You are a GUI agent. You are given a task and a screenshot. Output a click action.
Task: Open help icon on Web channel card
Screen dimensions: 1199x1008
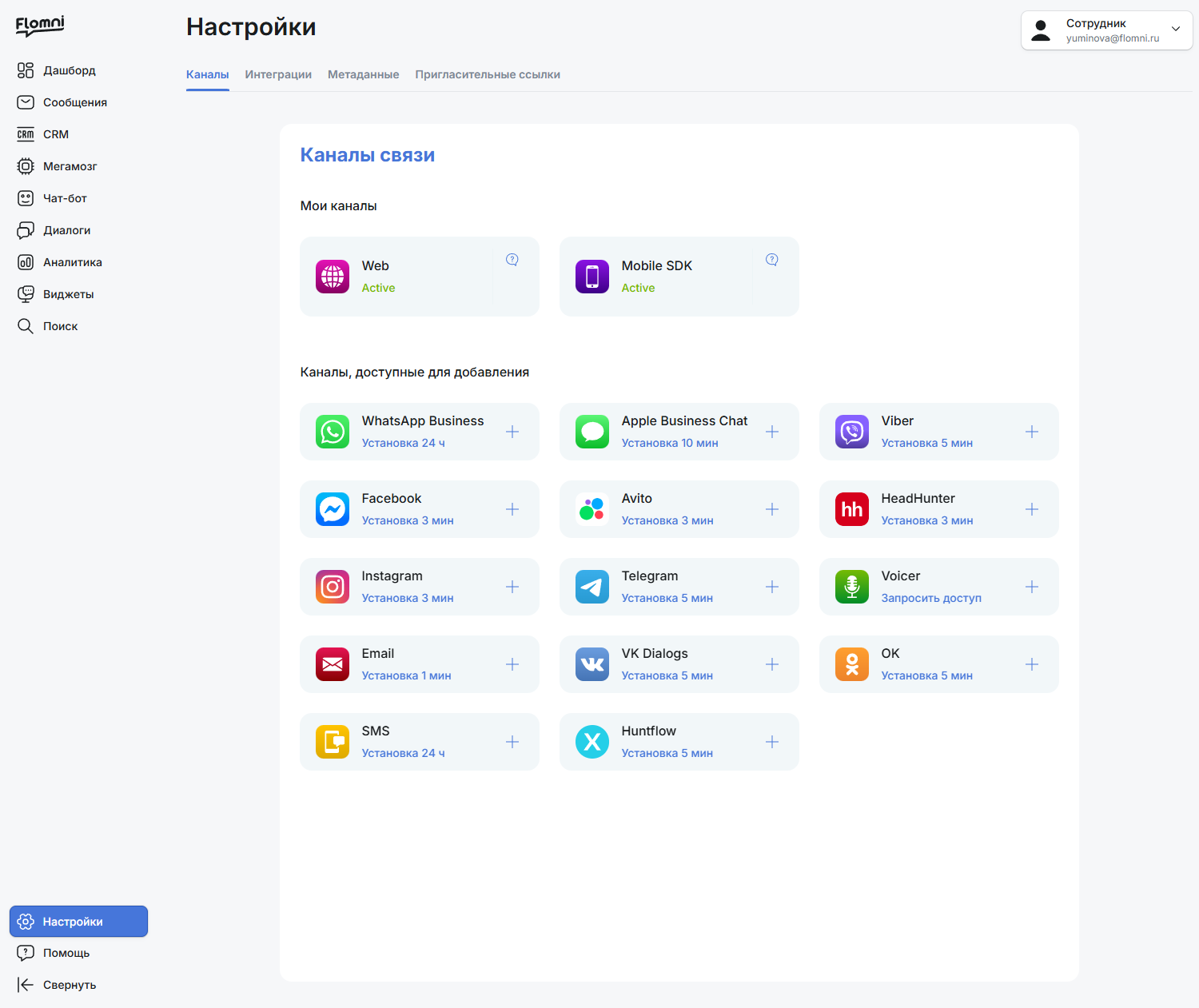[512, 260]
